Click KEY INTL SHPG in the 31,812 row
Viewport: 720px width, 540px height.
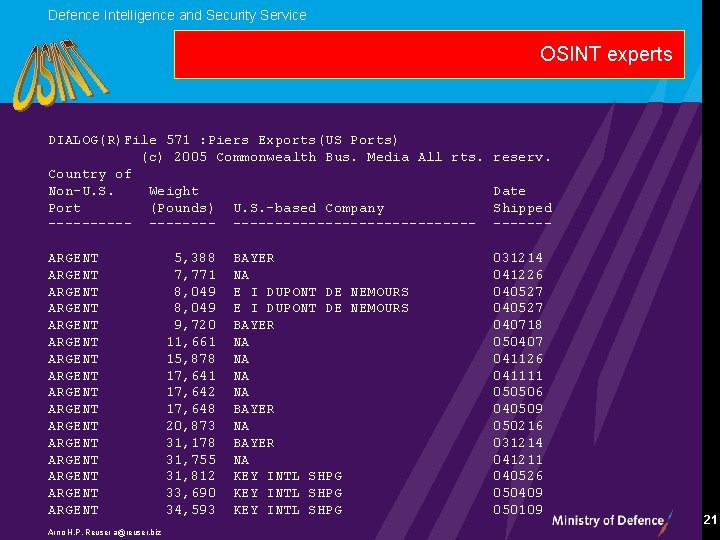[x=288, y=477]
